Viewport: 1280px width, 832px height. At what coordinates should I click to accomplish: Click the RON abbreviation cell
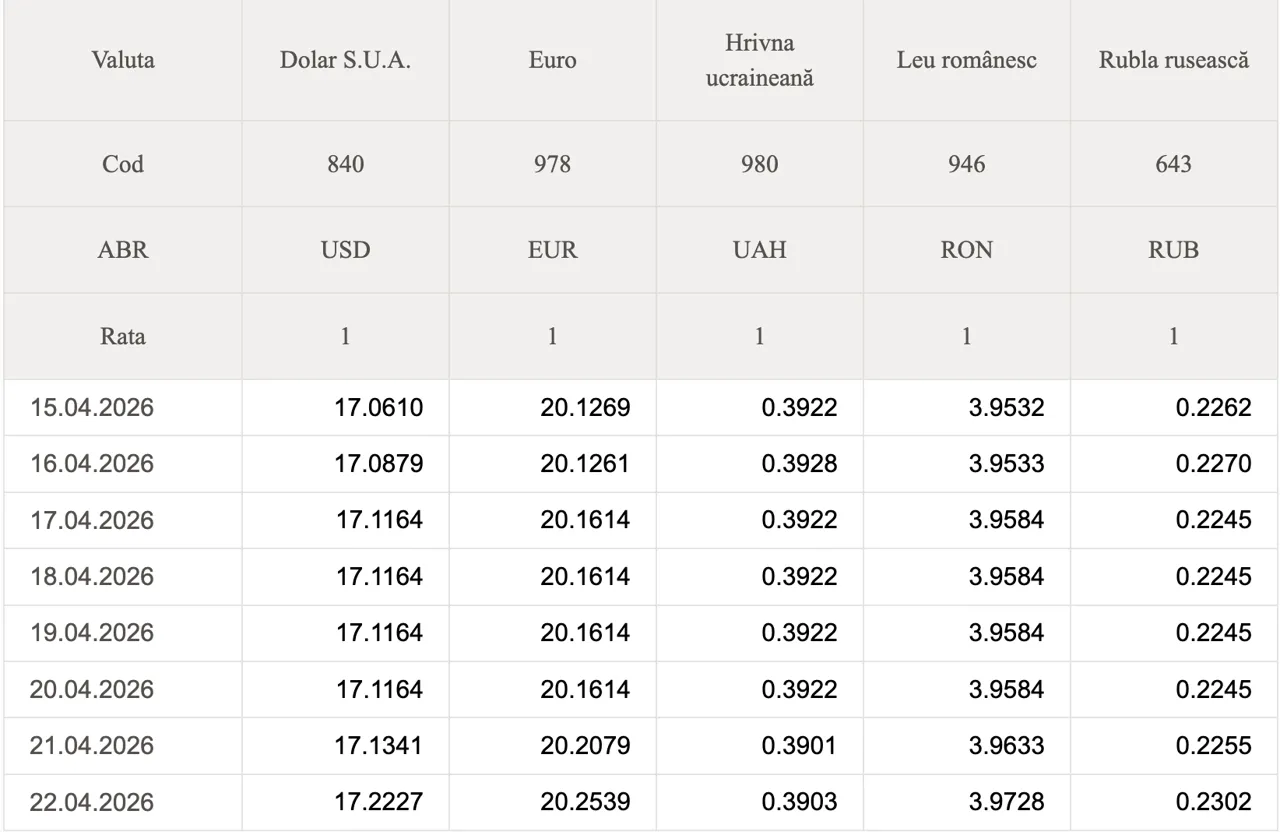point(967,250)
